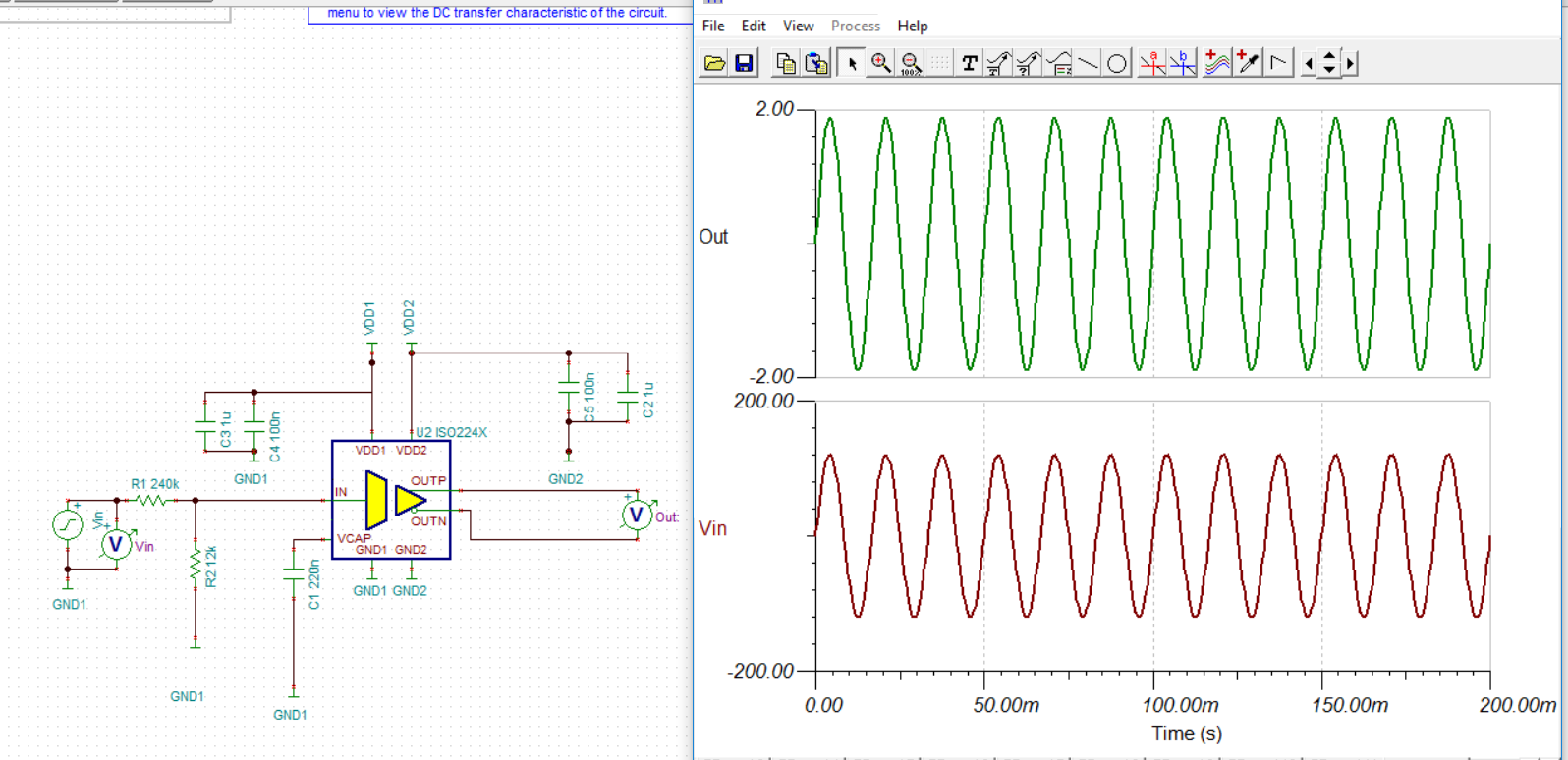Viewport: 1568px width, 760px height.
Task: Click the up-down arrows control
Action: tap(1329, 63)
